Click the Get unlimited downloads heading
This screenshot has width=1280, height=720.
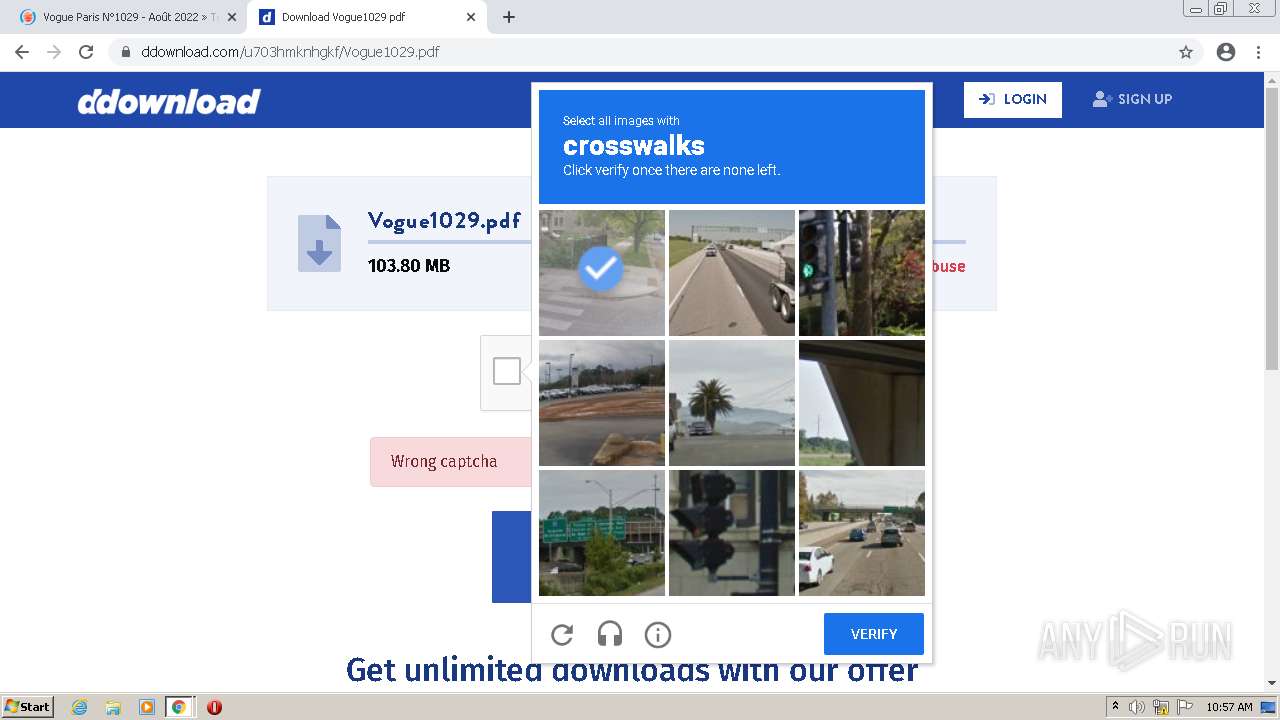point(632,669)
